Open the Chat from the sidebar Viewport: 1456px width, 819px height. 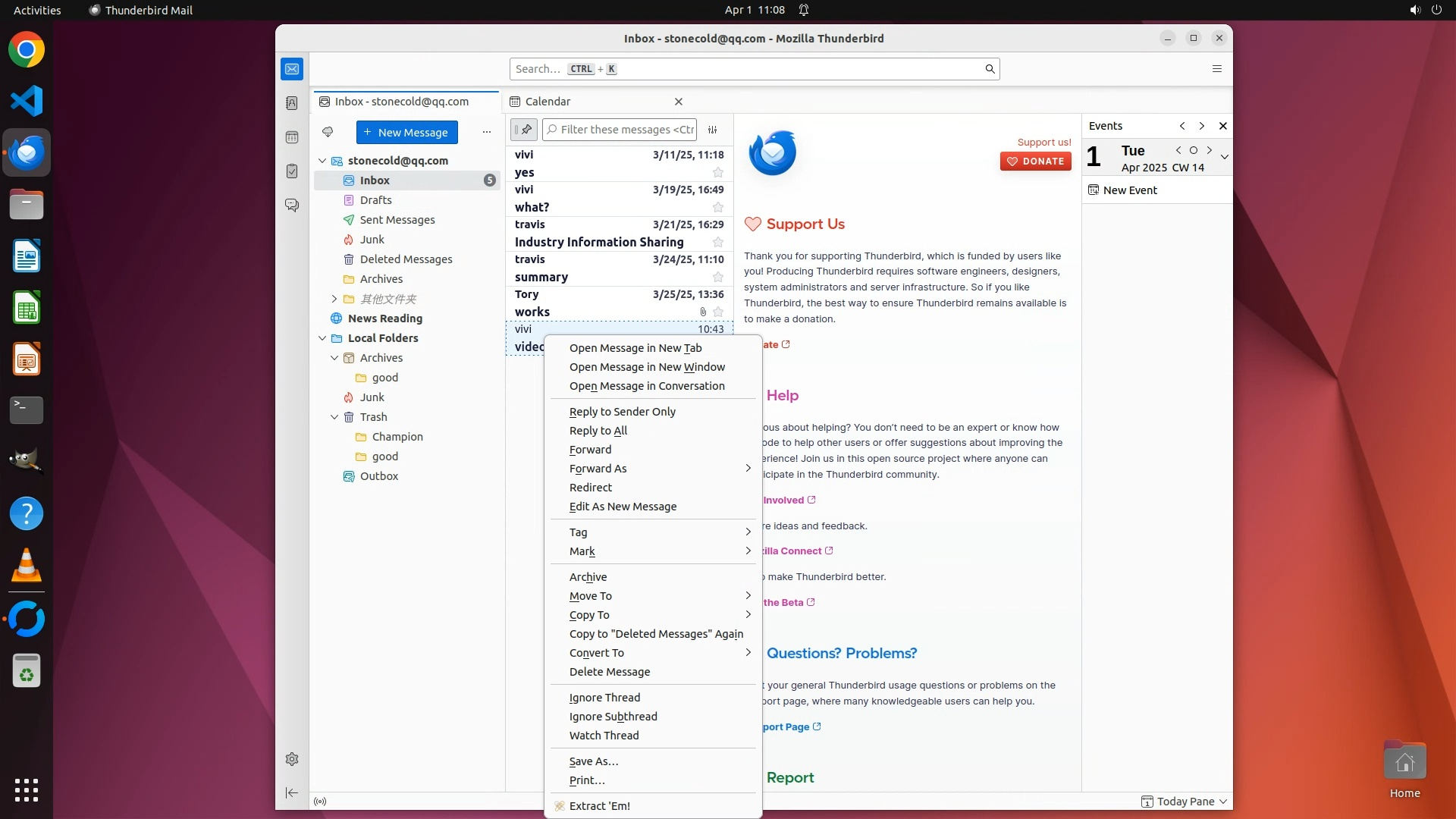pyautogui.click(x=292, y=206)
